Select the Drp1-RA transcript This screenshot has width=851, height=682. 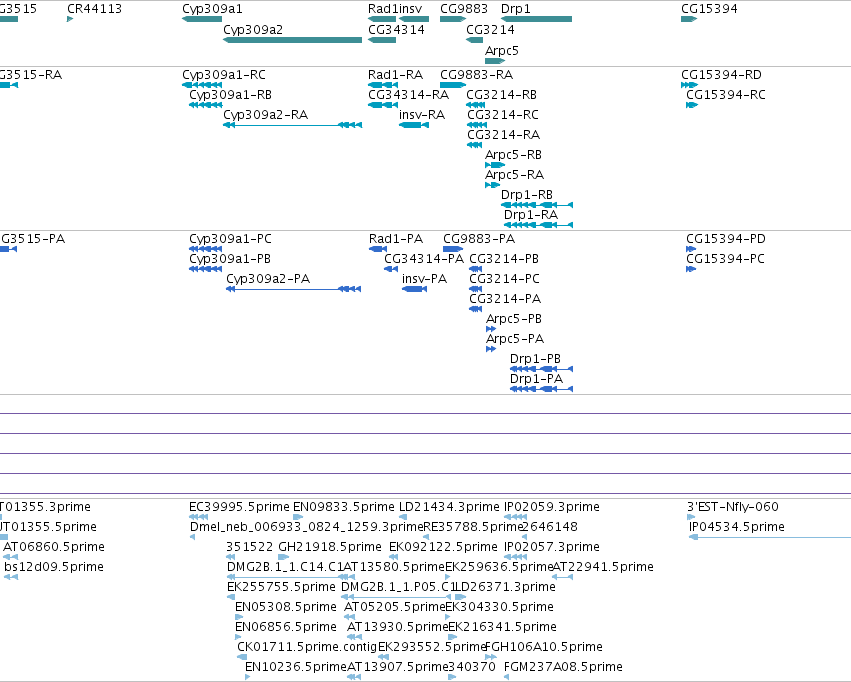click(538, 225)
